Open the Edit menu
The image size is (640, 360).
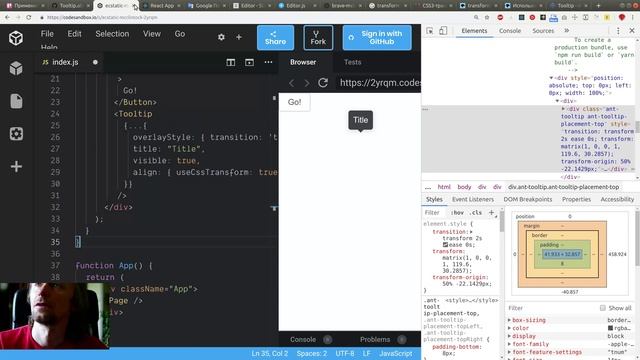click(x=74, y=34)
